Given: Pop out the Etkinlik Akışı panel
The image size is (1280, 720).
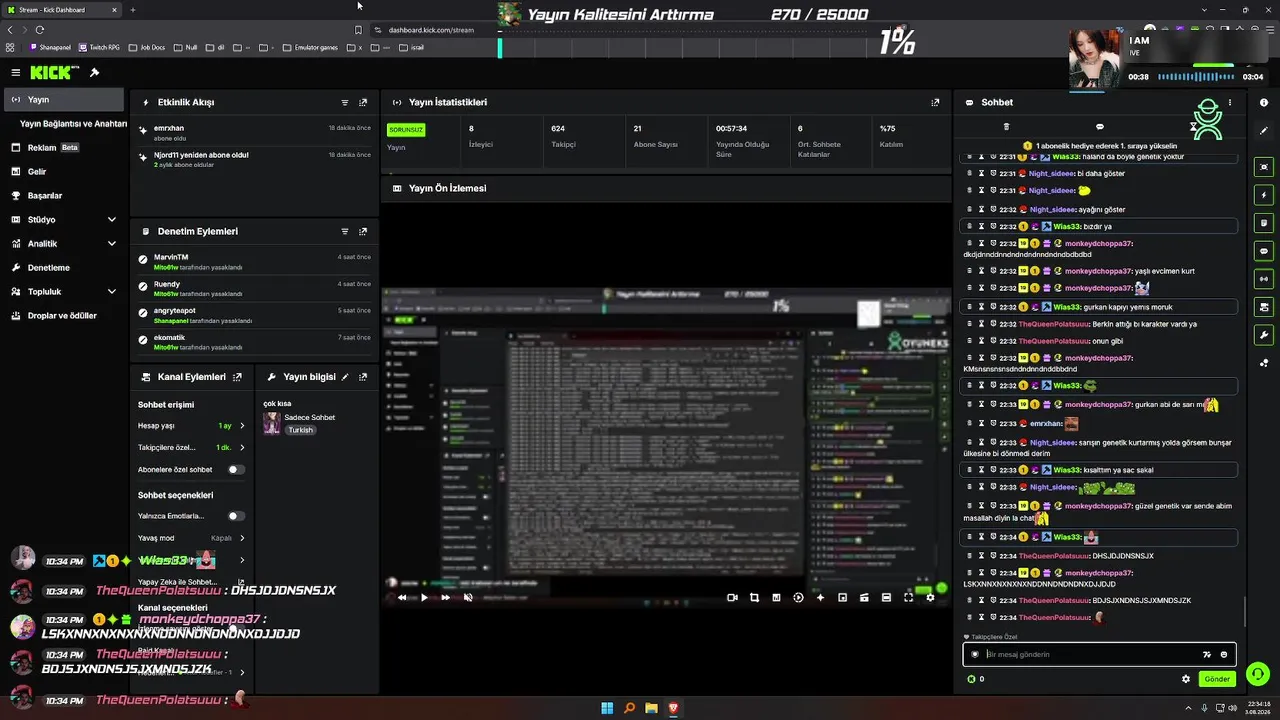Looking at the screenshot, I should [363, 102].
